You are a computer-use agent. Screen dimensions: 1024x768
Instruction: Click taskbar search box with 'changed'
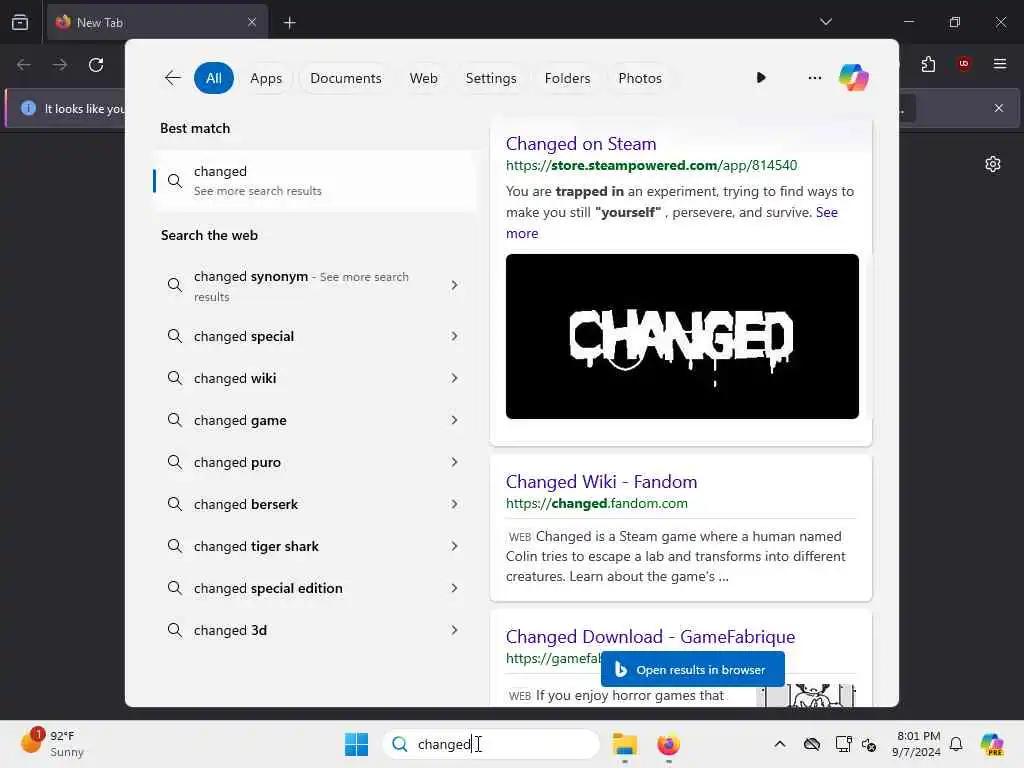tap(490, 744)
